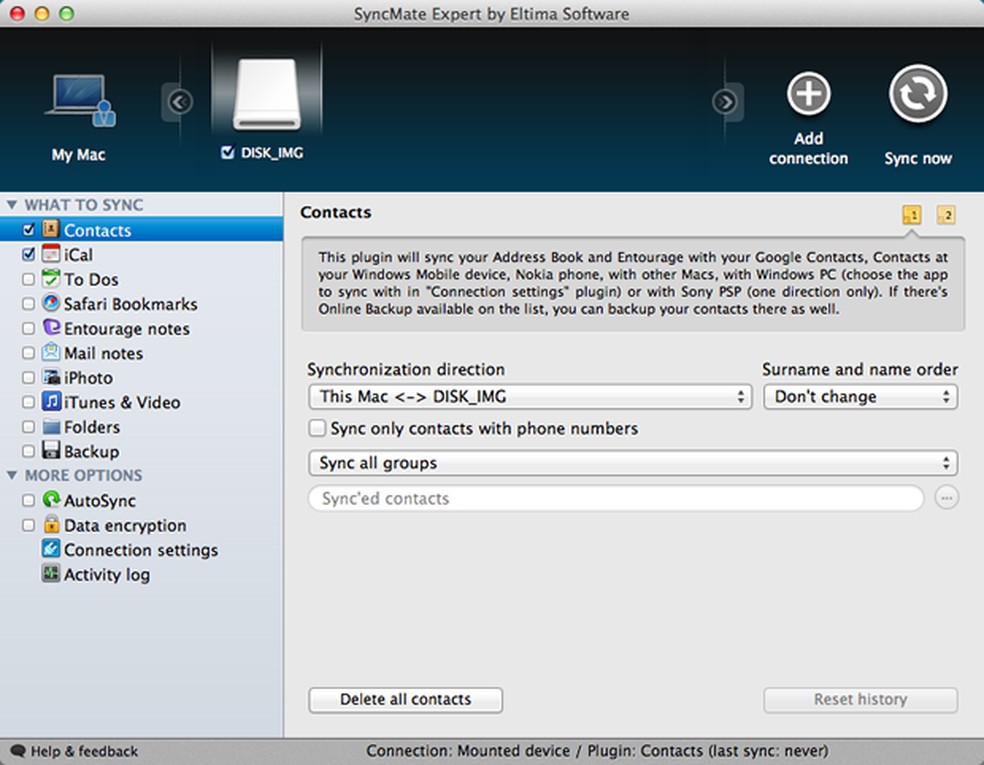Open the Connection settings plugin
The image size is (984, 765).
140,550
